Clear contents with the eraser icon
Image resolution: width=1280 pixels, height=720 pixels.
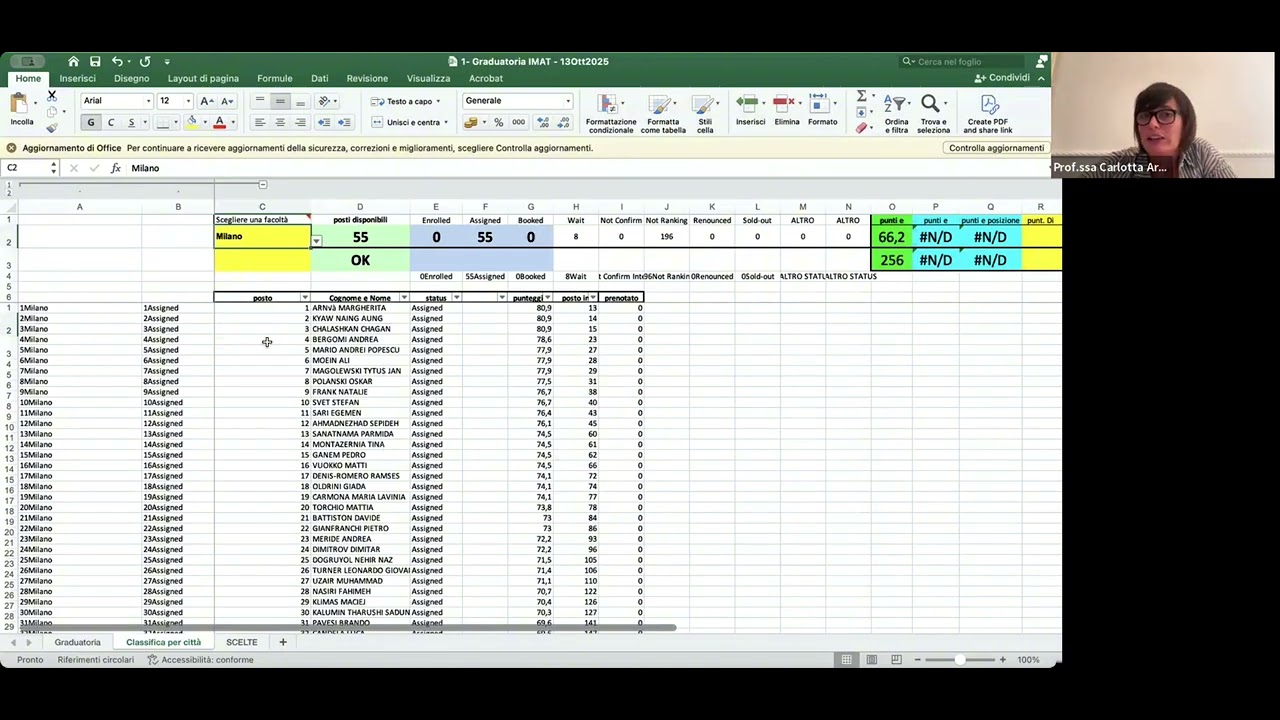click(x=861, y=128)
